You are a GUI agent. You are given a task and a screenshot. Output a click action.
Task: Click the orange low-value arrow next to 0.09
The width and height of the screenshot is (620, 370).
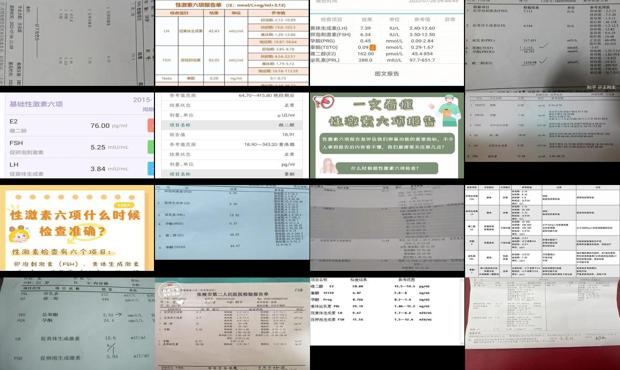coord(372,47)
